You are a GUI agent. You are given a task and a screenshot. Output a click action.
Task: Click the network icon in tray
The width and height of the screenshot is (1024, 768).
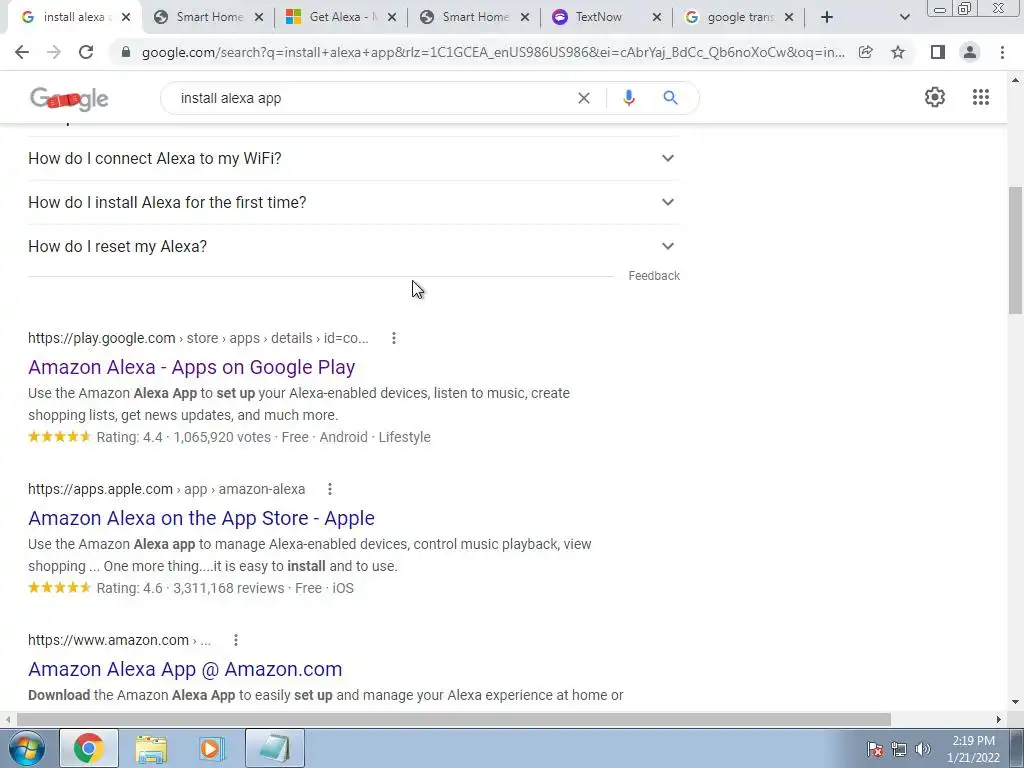[x=899, y=749]
